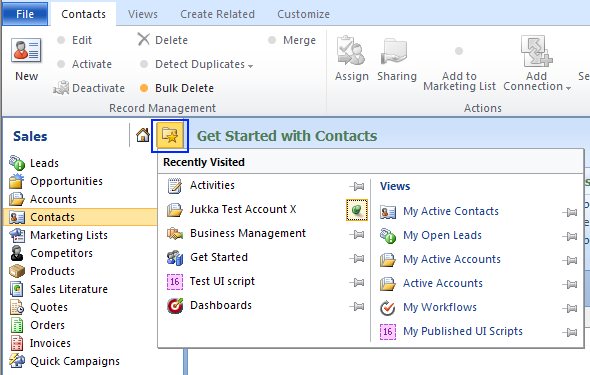590x375 pixels.
Task: Open Leads in the Sales sidebar
Action: click(x=34, y=163)
